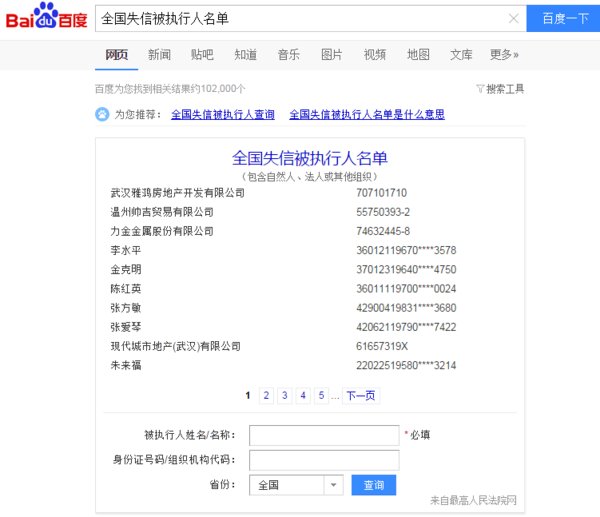This screenshot has width=600, height=517.
Task: Open the 全国失信被执行人查询 suggestion link
Action: pos(223,114)
